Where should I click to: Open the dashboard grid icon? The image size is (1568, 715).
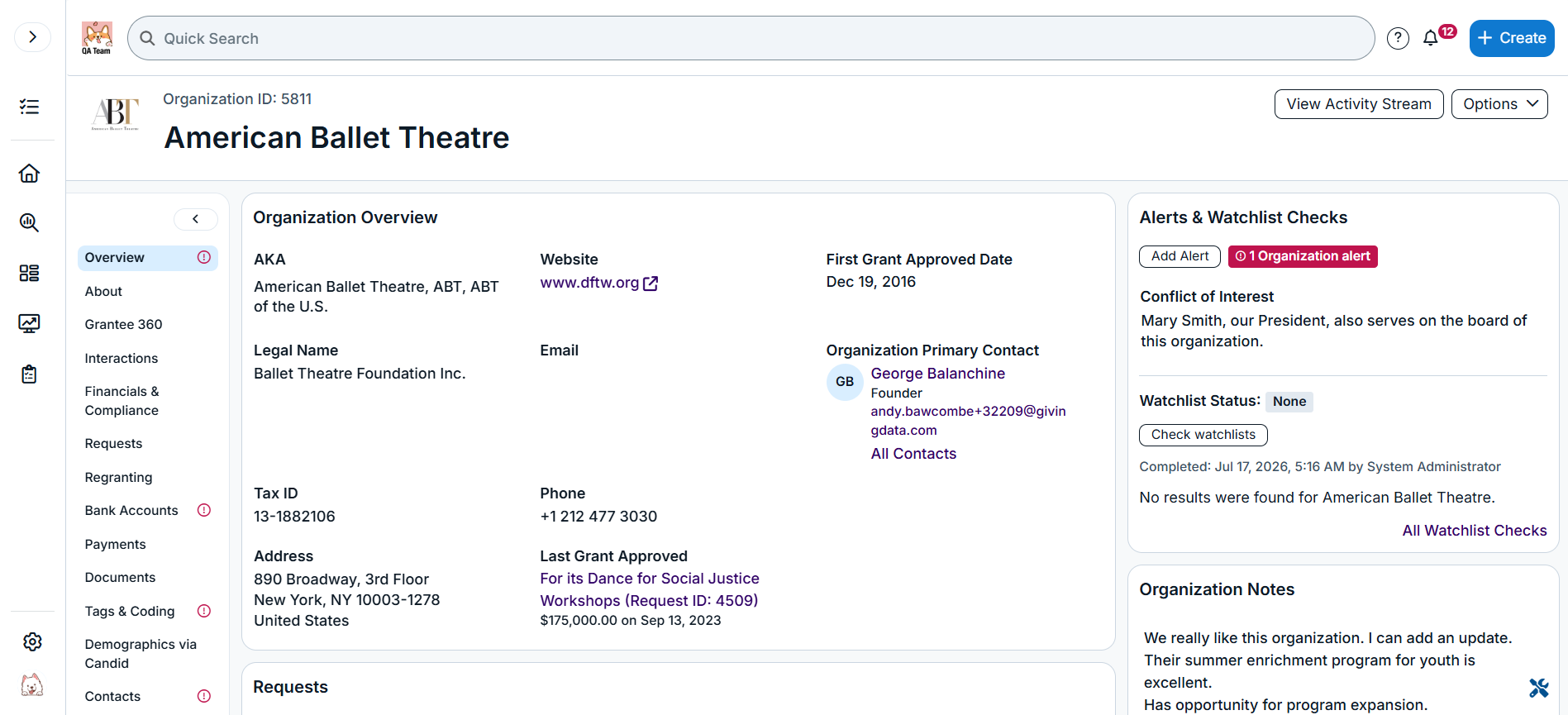29,273
